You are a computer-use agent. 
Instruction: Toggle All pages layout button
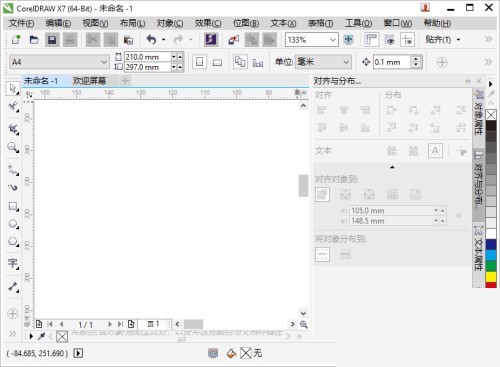coord(240,62)
